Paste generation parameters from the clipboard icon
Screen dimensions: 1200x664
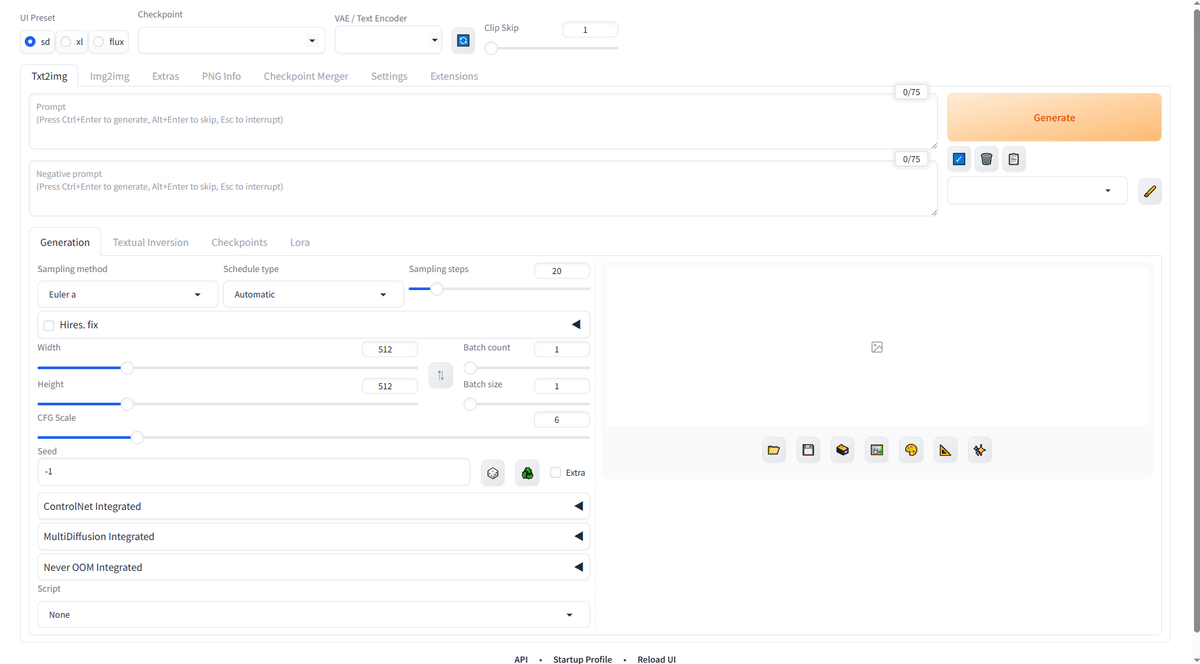1013,158
